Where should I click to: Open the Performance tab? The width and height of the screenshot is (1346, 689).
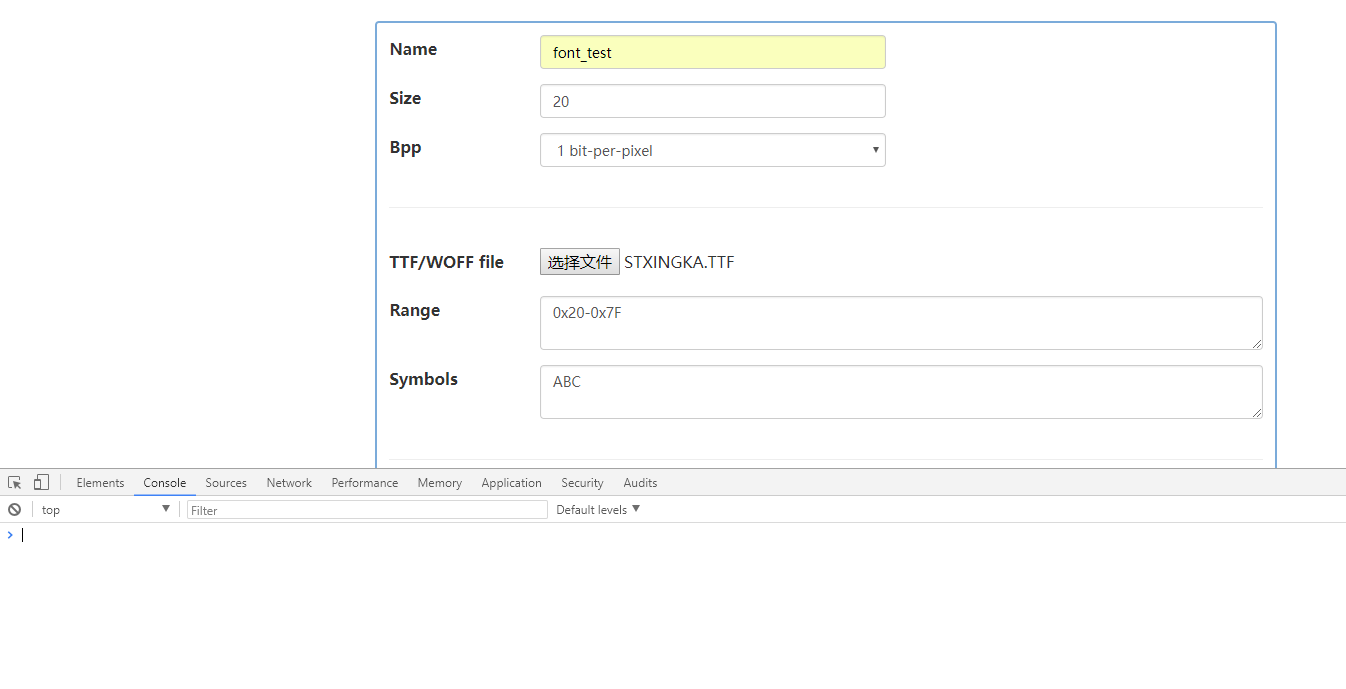click(x=365, y=482)
